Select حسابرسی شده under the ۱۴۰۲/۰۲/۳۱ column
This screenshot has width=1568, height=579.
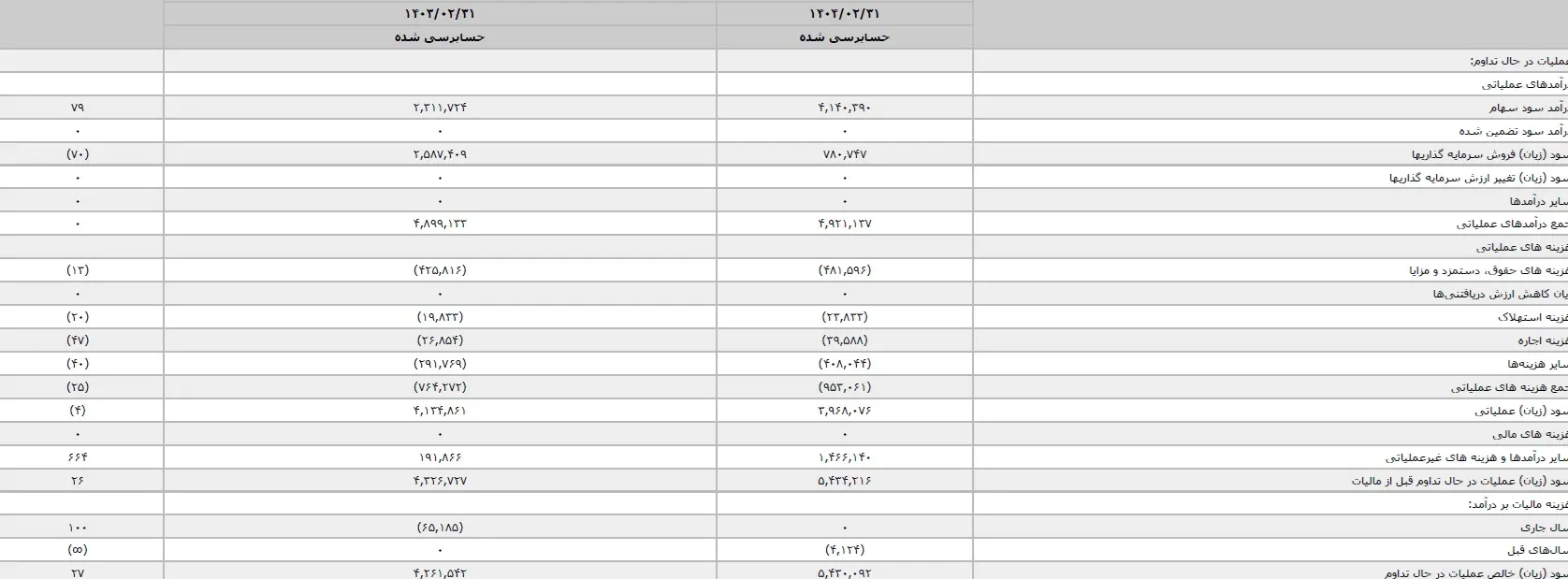(844, 37)
